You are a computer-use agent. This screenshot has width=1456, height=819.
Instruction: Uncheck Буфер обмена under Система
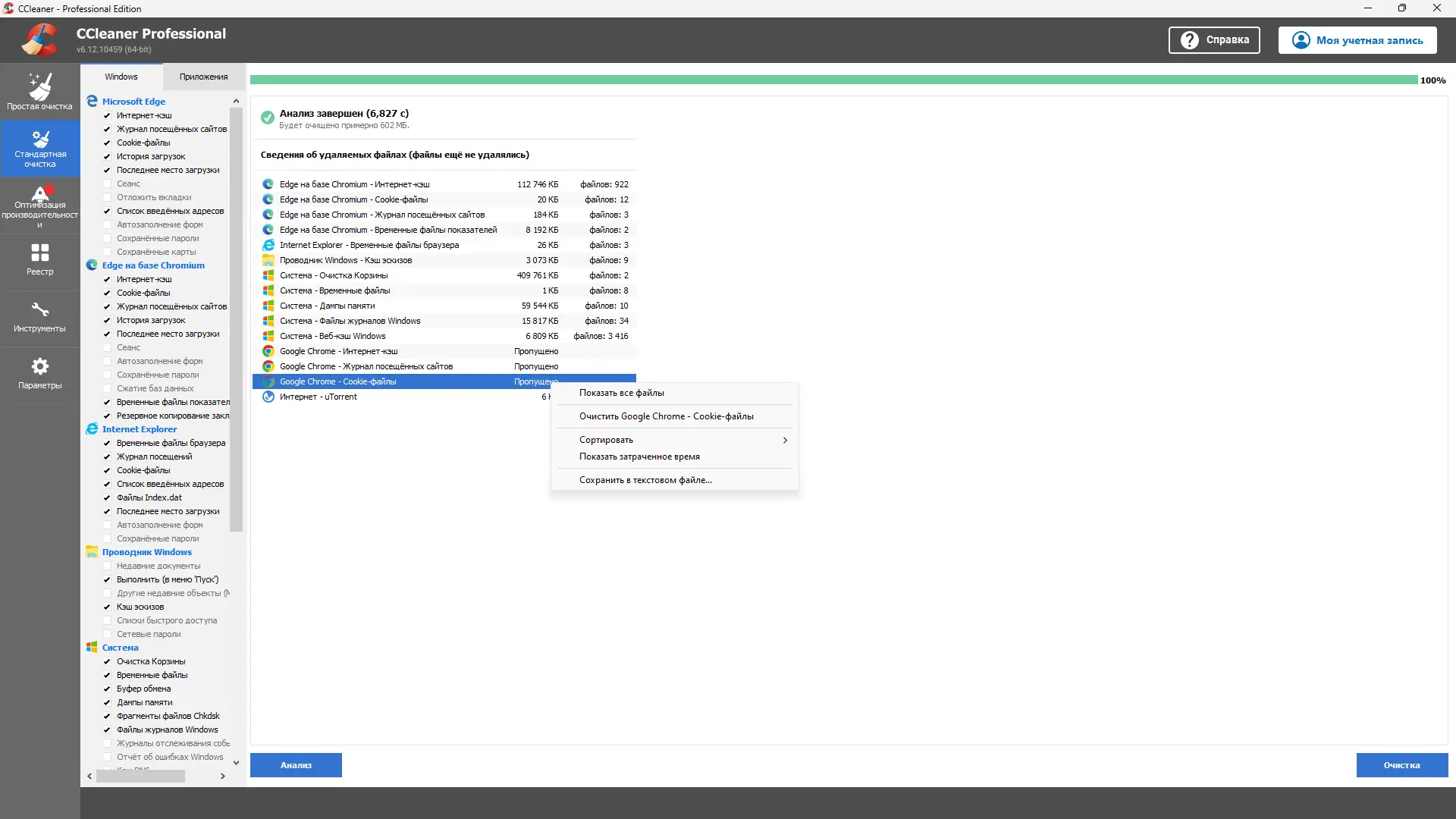pos(107,689)
